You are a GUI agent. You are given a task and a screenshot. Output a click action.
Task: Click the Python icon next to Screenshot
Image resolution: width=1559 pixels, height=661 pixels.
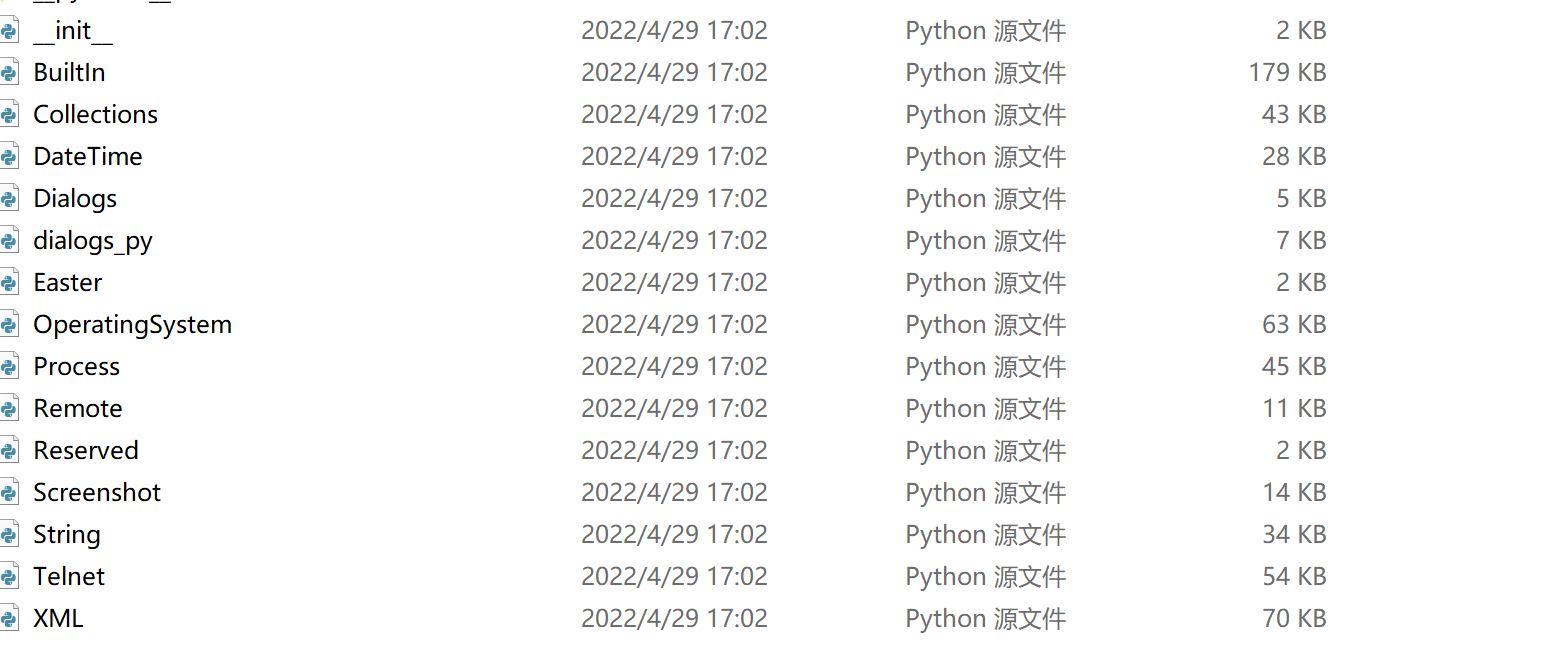9,493
